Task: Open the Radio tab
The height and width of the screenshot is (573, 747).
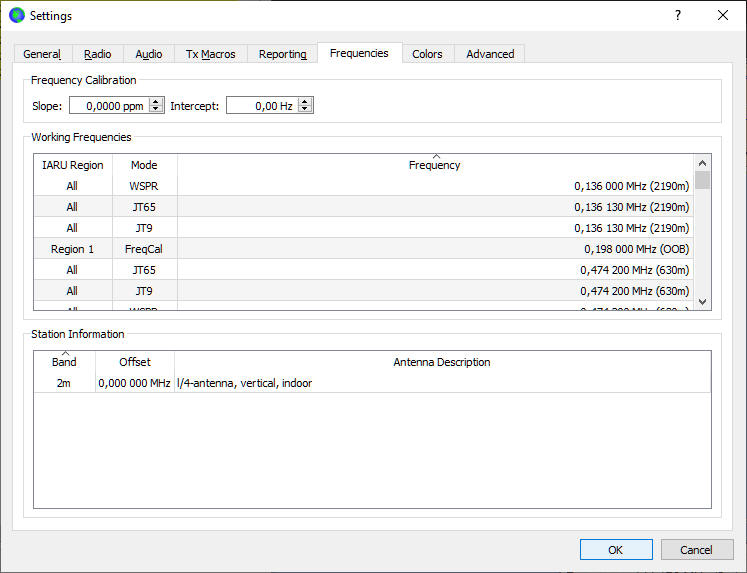Action: (98, 54)
